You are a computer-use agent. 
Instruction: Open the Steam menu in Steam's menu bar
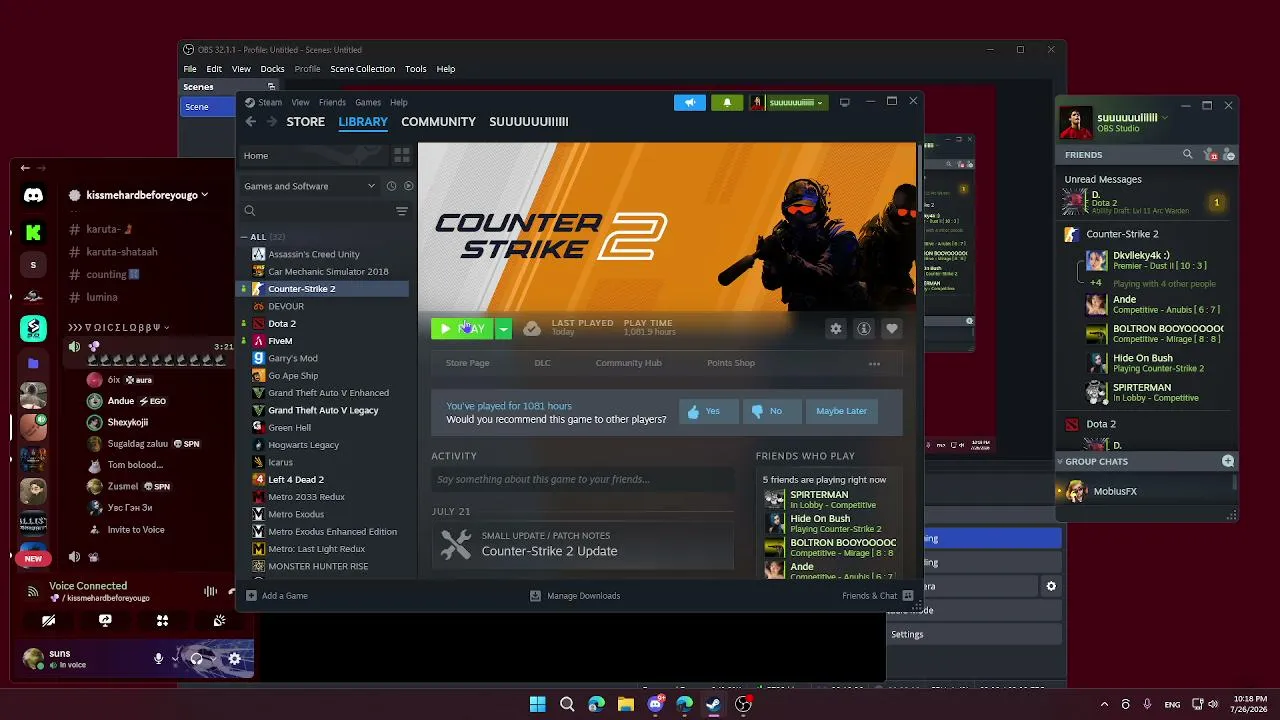[x=265, y=102]
